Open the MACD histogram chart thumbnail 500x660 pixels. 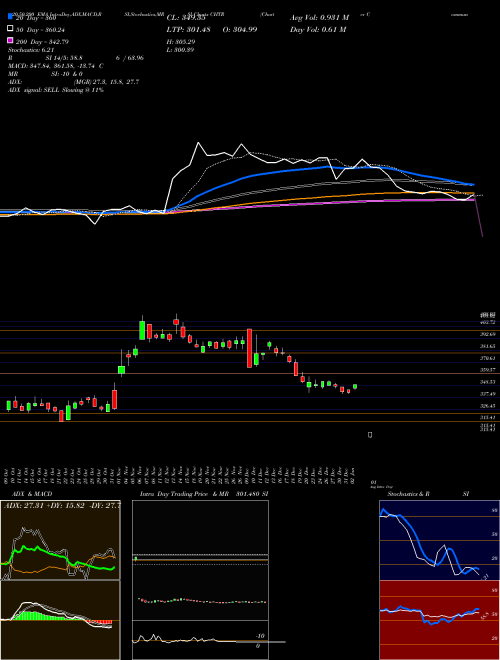(60, 620)
